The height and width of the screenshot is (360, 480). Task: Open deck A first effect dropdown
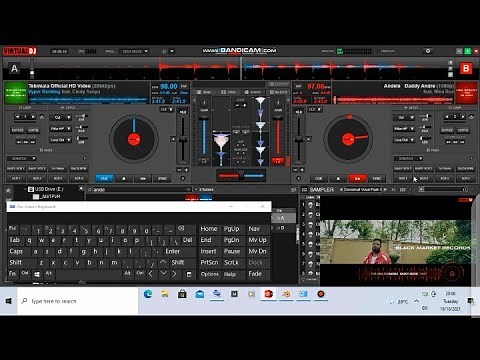[x=60, y=117]
